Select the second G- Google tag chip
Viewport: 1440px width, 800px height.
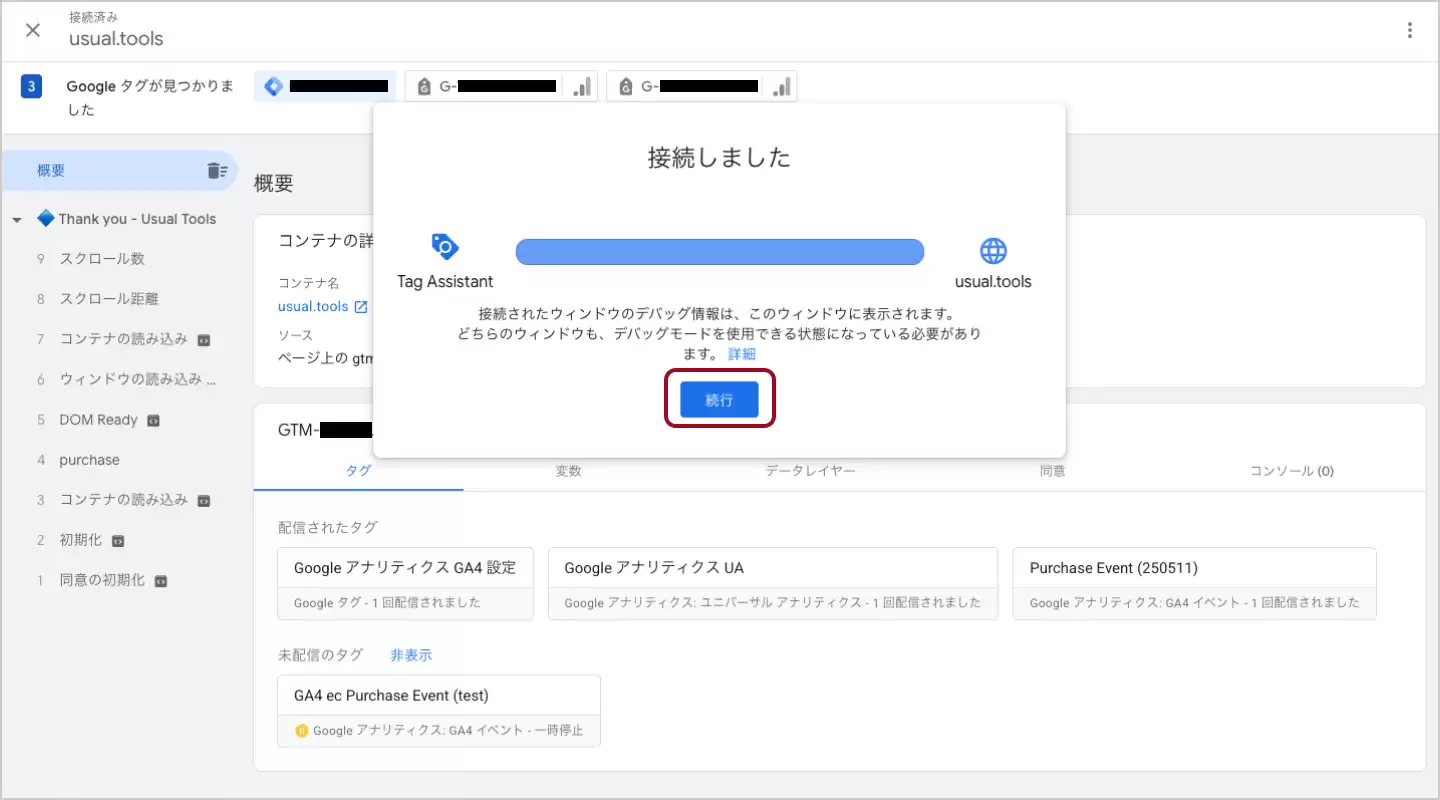(702, 87)
